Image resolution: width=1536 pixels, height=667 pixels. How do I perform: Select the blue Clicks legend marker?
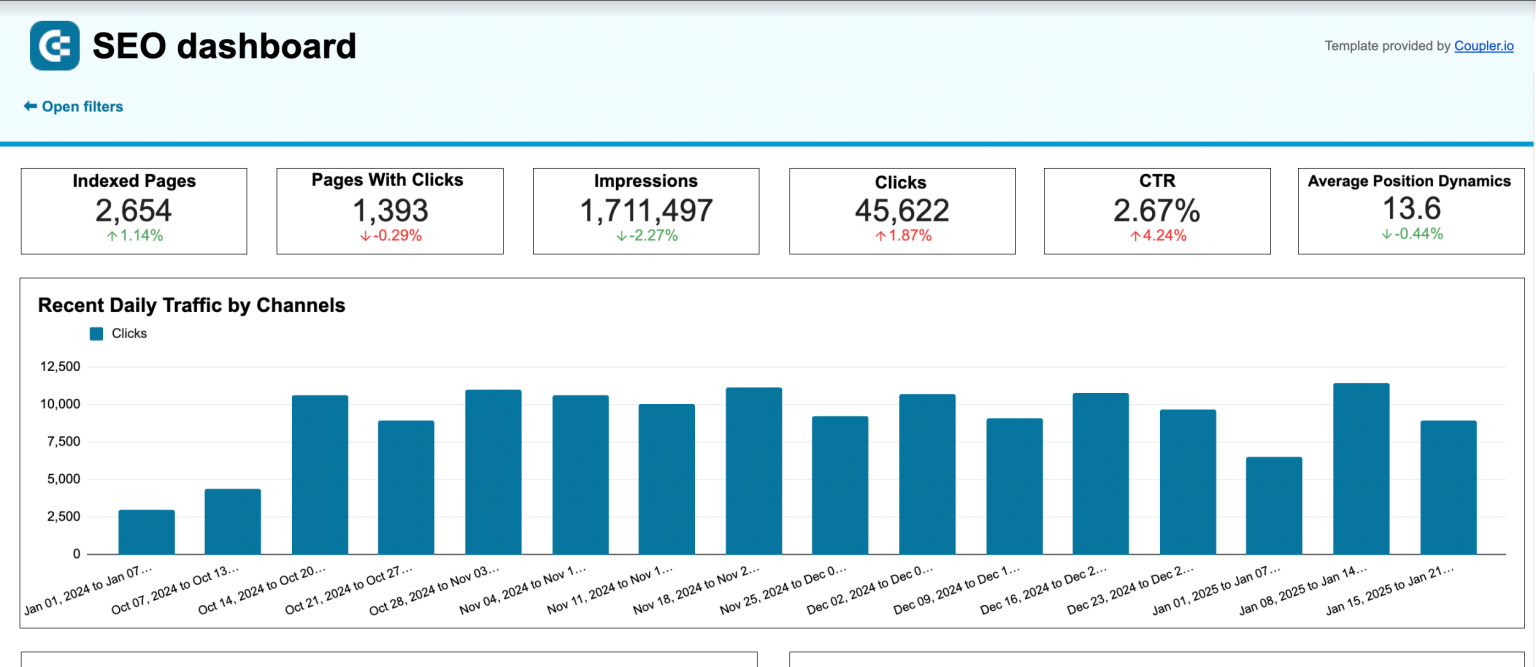point(96,333)
